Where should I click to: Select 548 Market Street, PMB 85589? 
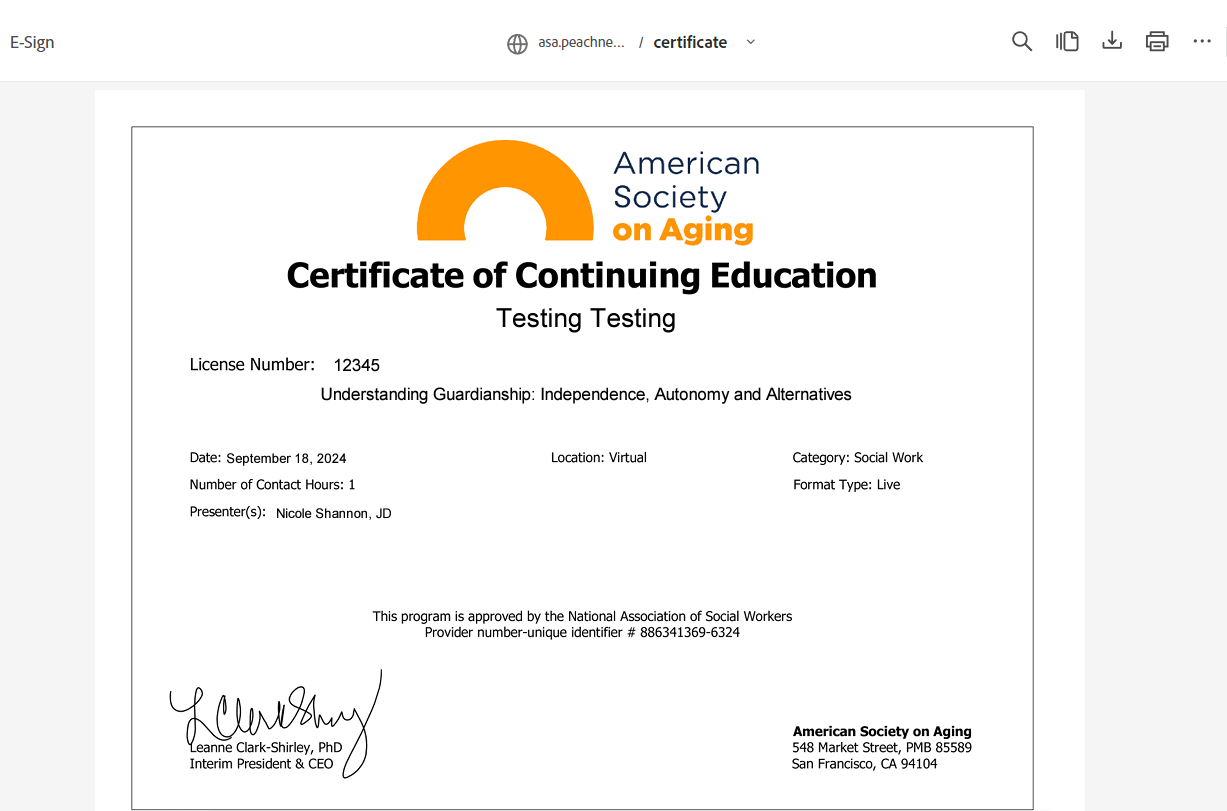tap(882, 748)
